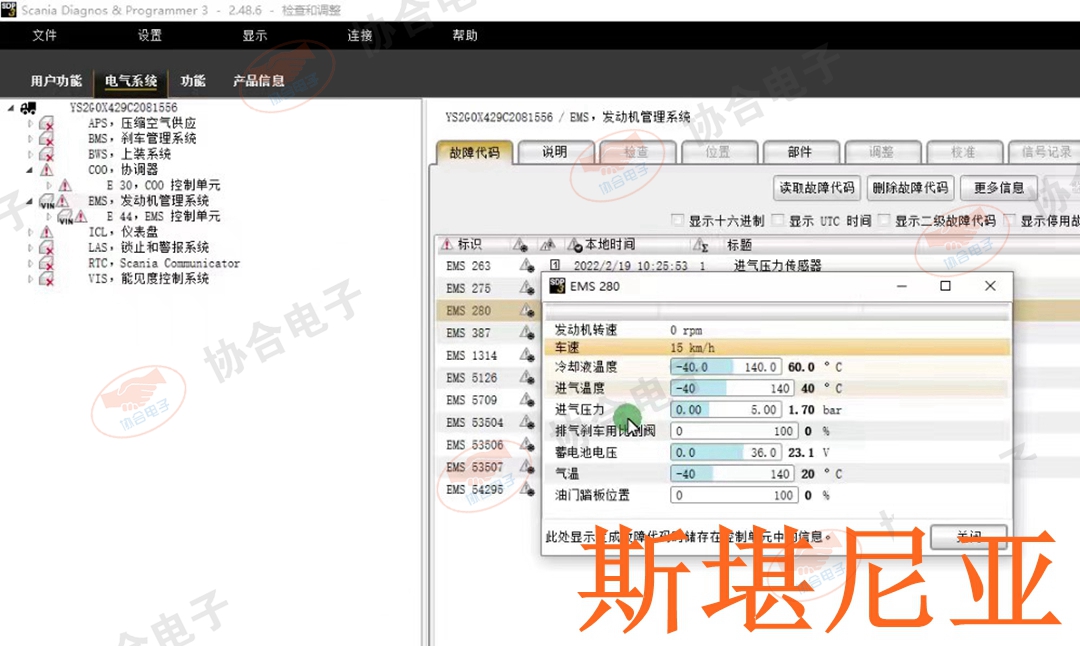Click the fault status icon in row EMS 53504

tap(527, 422)
